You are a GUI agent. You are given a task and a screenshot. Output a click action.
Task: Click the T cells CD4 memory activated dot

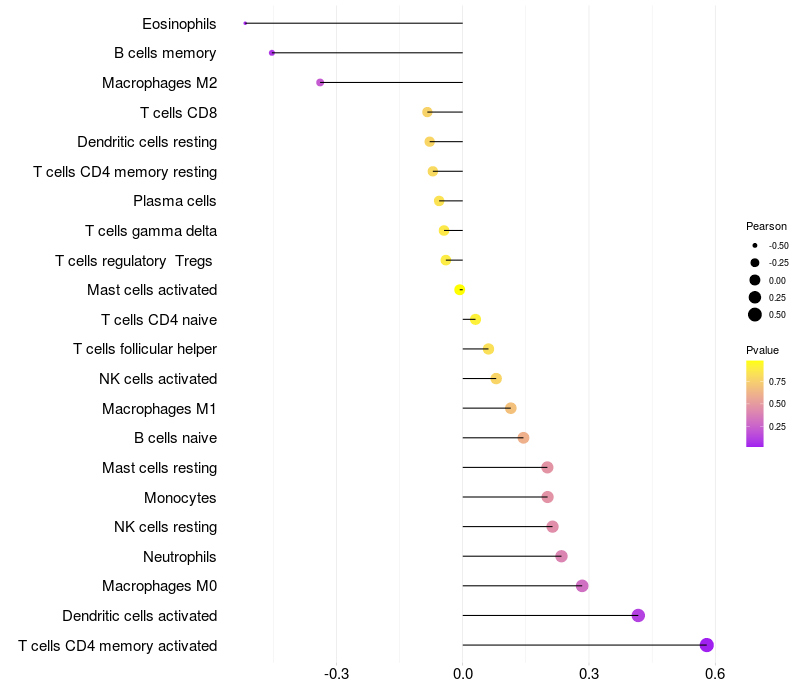[707, 645]
